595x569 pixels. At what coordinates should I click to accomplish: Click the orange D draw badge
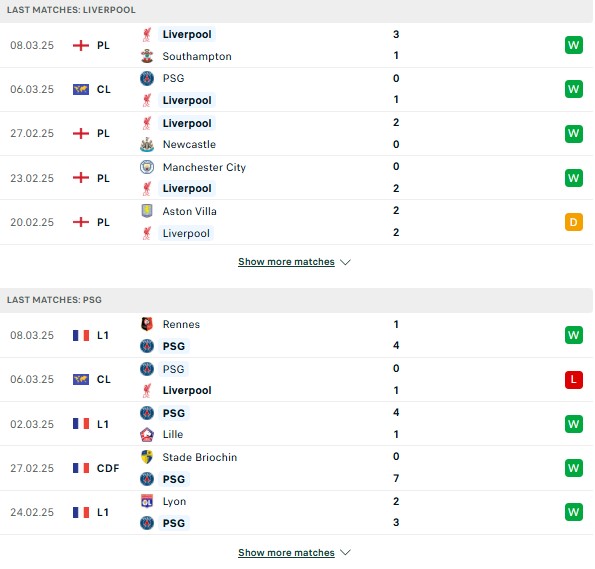tap(574, 222)
